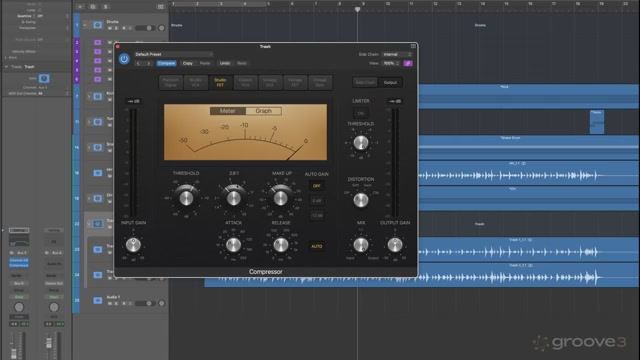Image resolution: width=640 pixels, height=360 pixels.
Task: Click the Drums track pan knob
Action: pyautogui.click(x=162, y=28)
